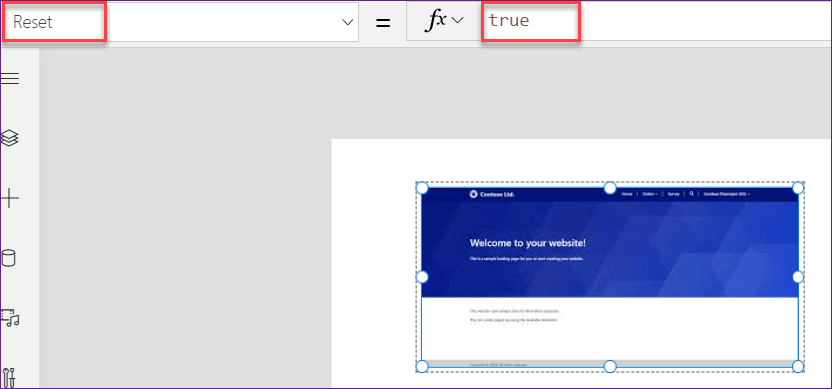Click the top-left resize handle of control
This screenshot has height=389, width=832.
[x=422, y=188]
